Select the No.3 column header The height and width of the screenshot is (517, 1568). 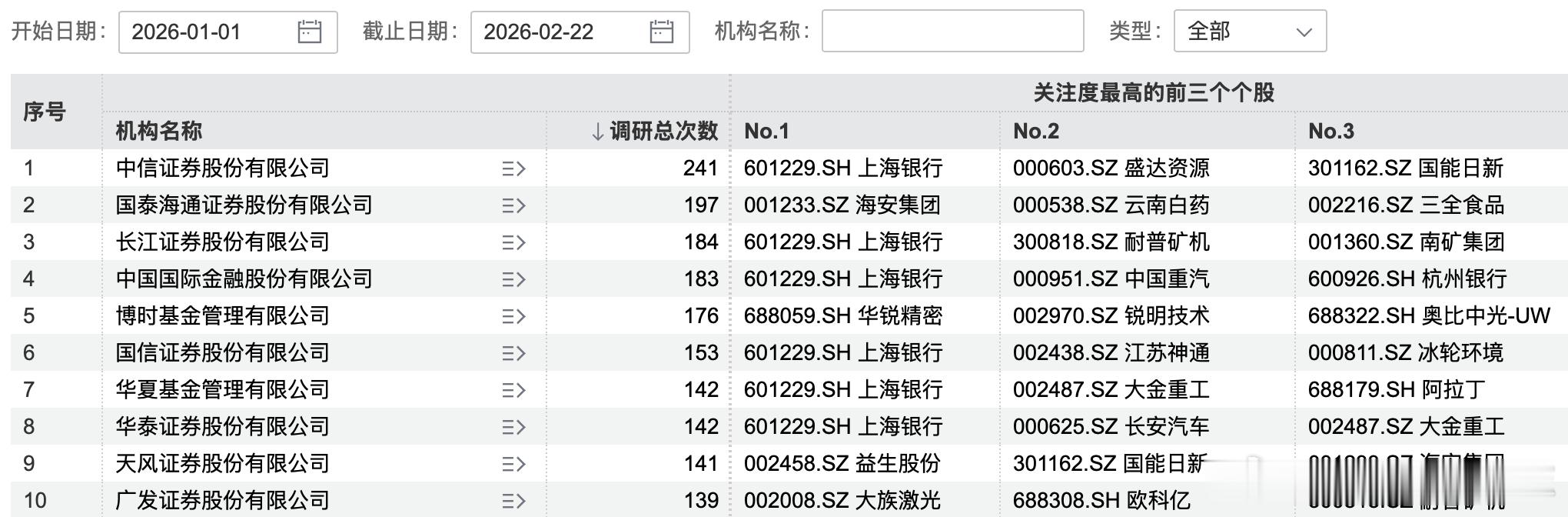point(1331,132)
